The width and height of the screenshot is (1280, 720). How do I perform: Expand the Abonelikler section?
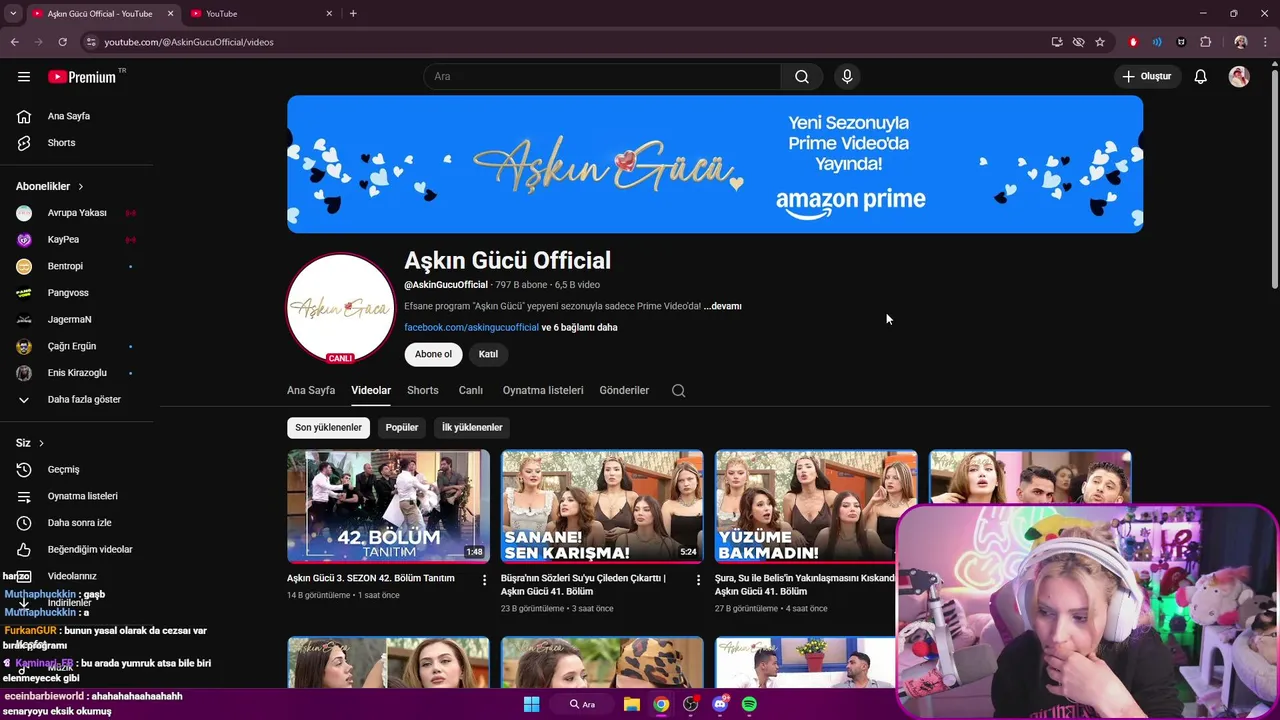(50, 187)
